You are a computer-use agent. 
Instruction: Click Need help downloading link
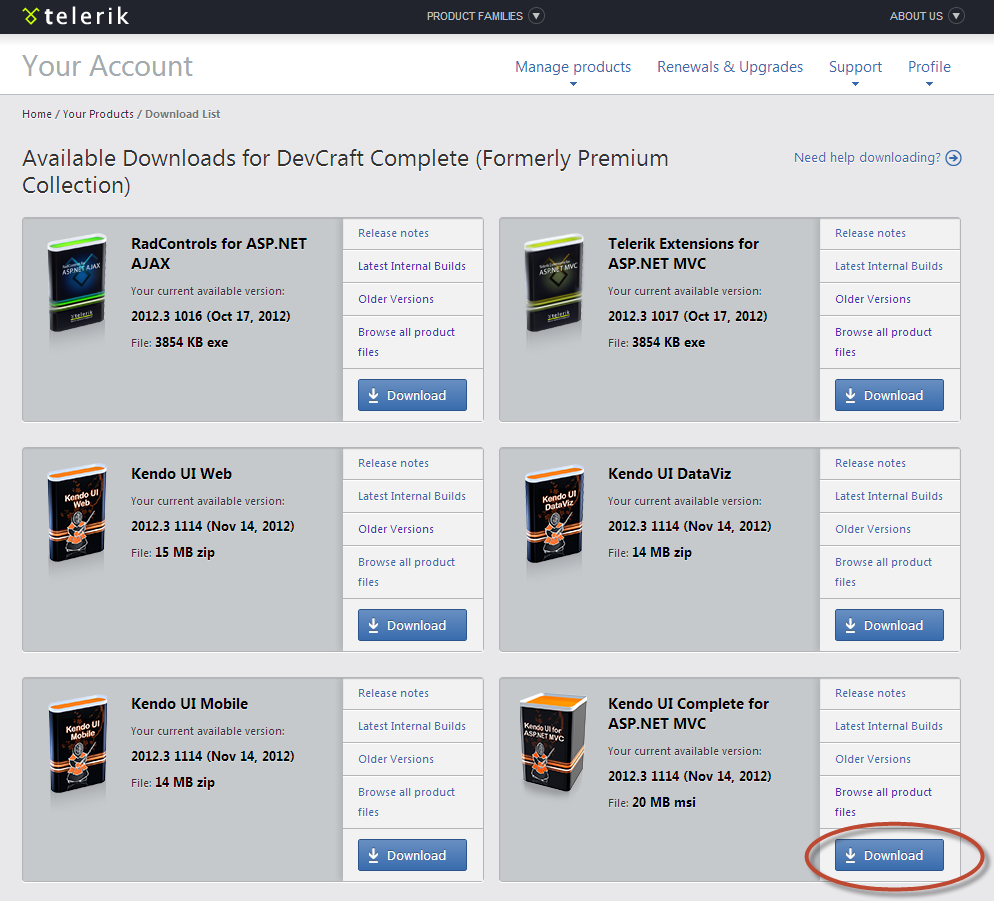tap(867, 157)
